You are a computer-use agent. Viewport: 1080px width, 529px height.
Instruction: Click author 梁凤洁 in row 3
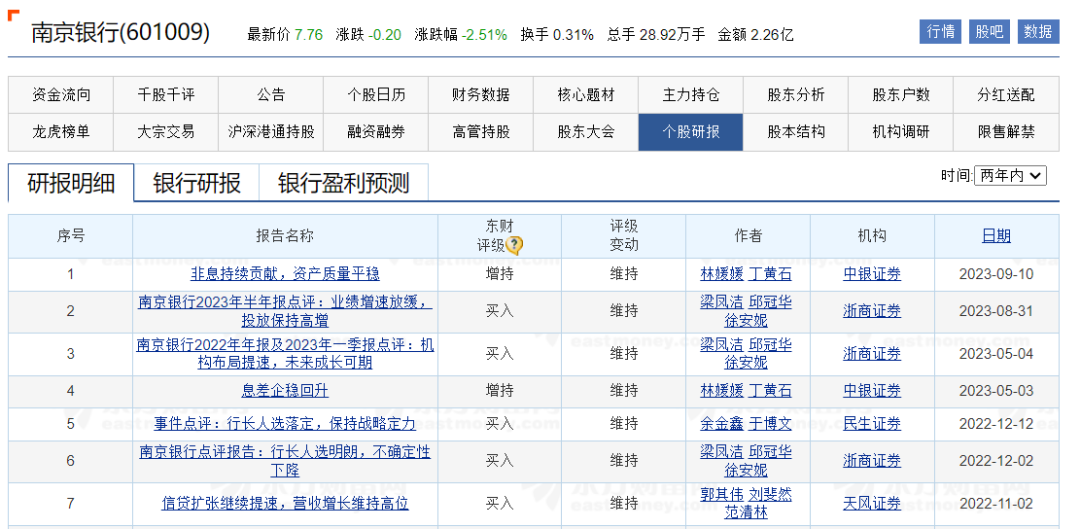[x=722, y=345]
